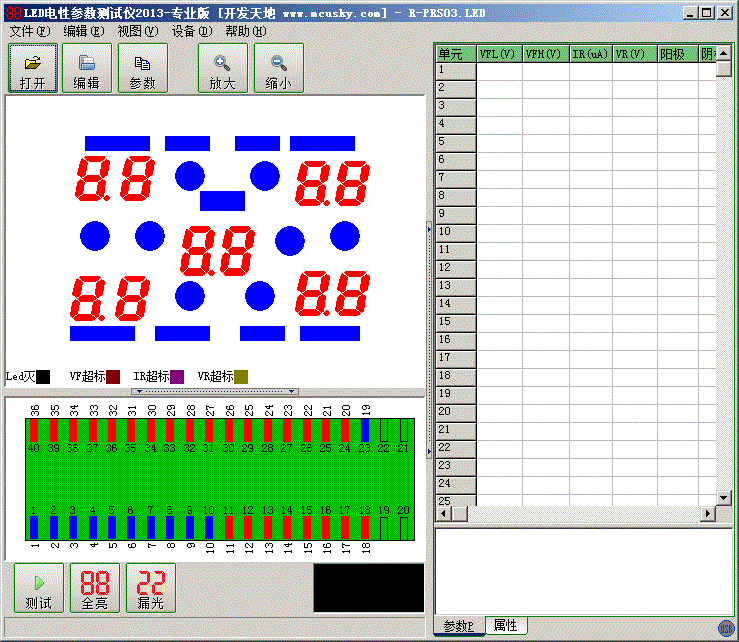This screenshot has width=739, height=642.
Task: Open the 文件 (File) menu
Action: coord(29,31)
